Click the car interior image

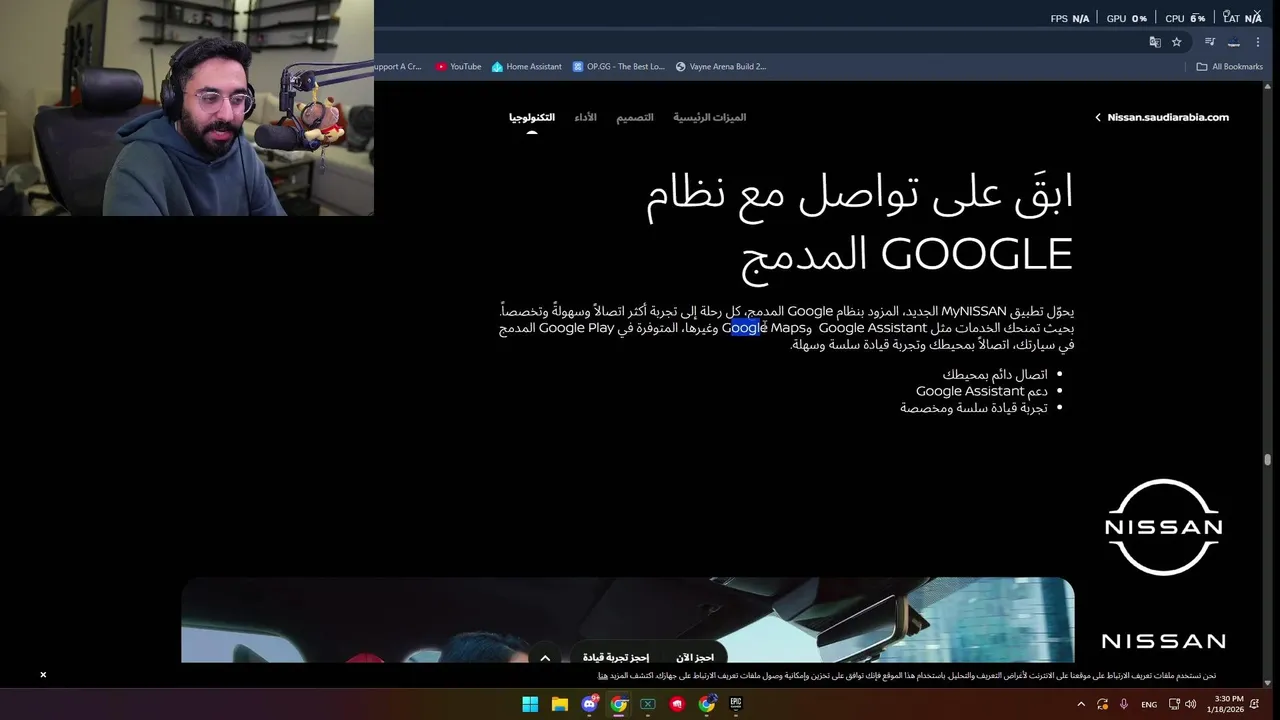click(628, 620)
